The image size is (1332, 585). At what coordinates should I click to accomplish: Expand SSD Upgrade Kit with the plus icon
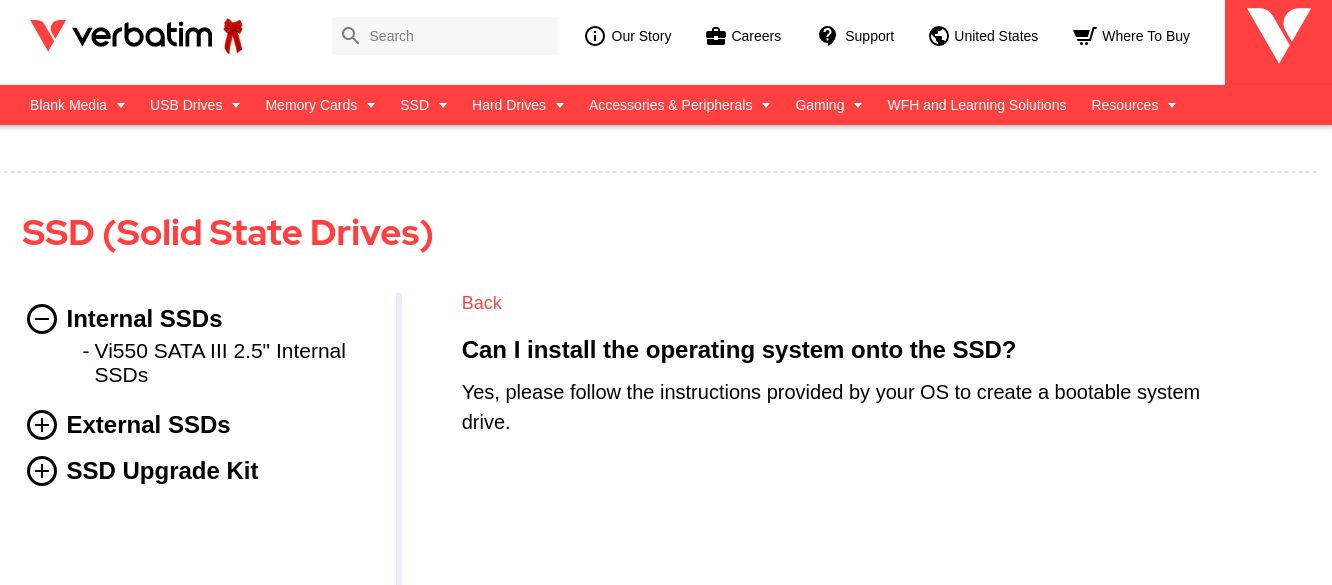[x=42, y=471]
